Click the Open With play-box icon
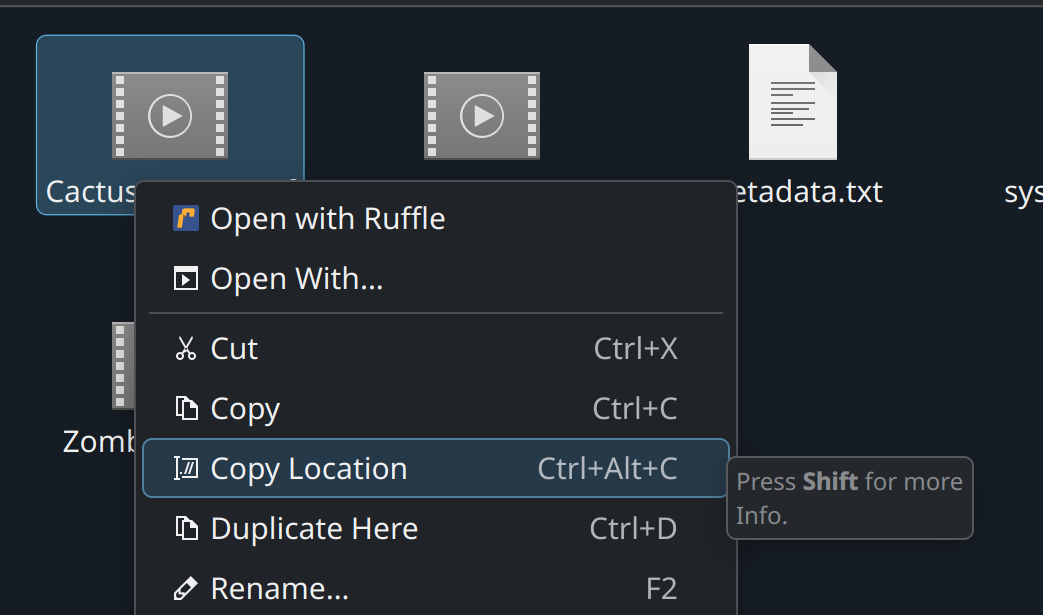1043x615 pixels. (186, 278)
